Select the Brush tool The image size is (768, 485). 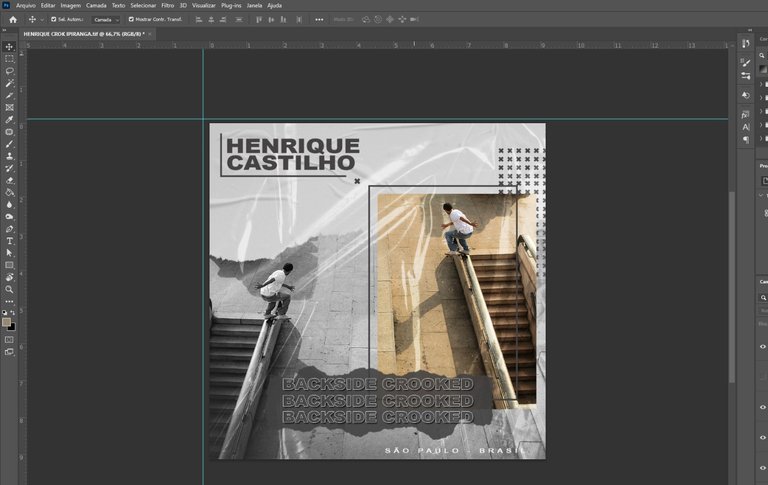tap(9, 144)
